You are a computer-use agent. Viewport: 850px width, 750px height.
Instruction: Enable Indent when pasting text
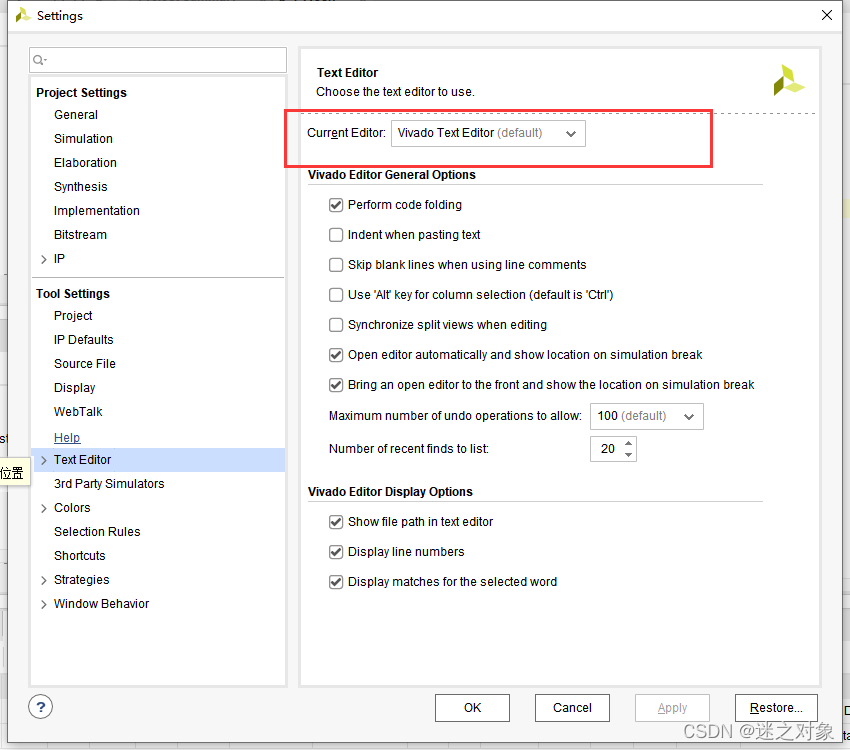click(x=336, y=235)
